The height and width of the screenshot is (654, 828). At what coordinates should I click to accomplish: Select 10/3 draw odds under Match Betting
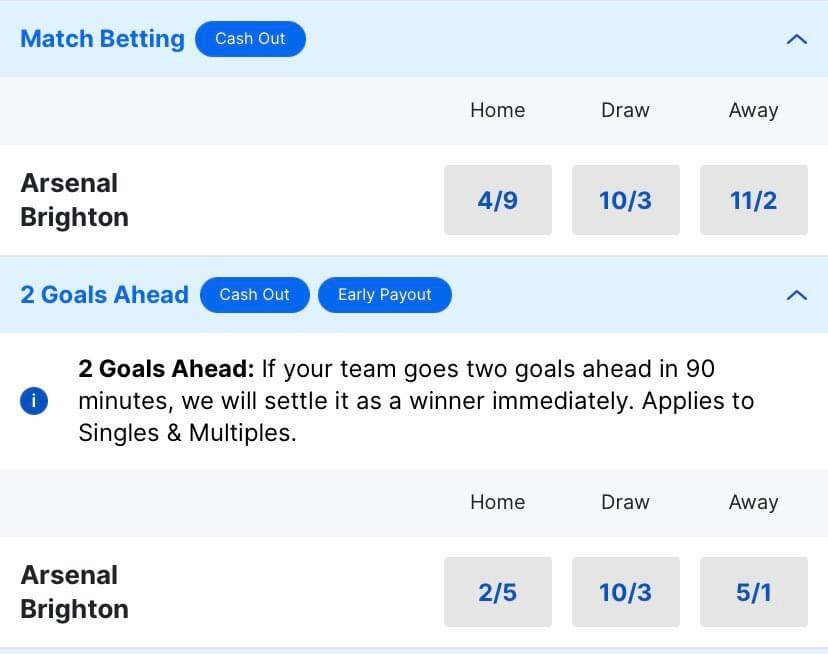626,200
